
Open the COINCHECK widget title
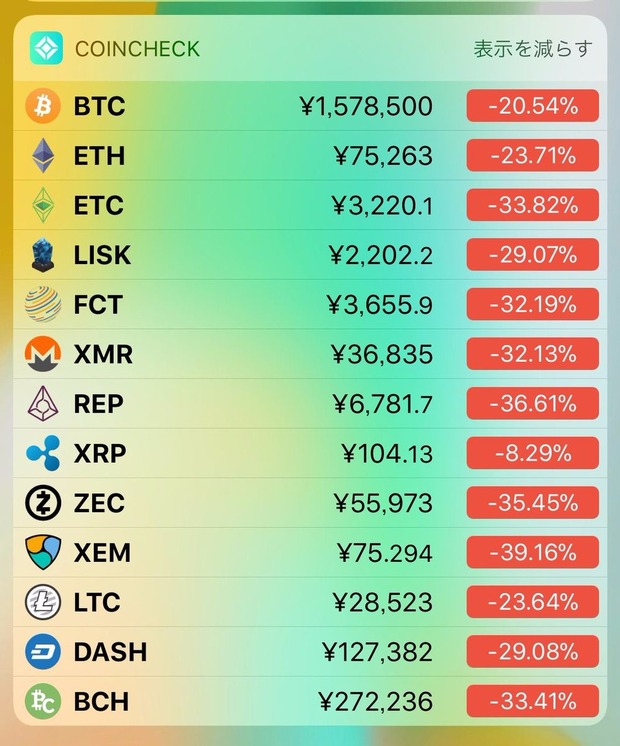pos(137,49)
